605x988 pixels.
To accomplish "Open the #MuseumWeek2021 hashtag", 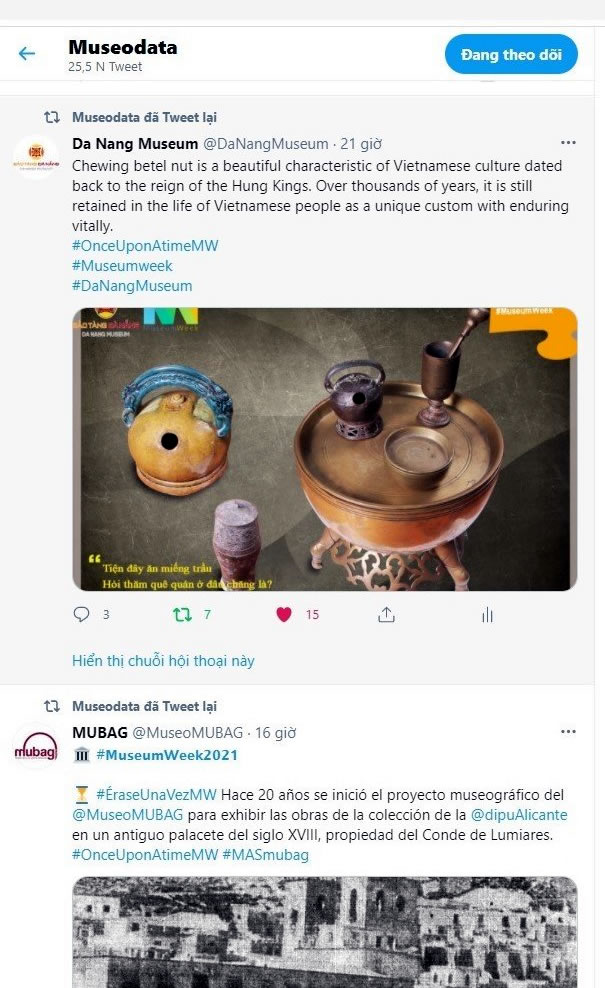I will pos(167,755).
